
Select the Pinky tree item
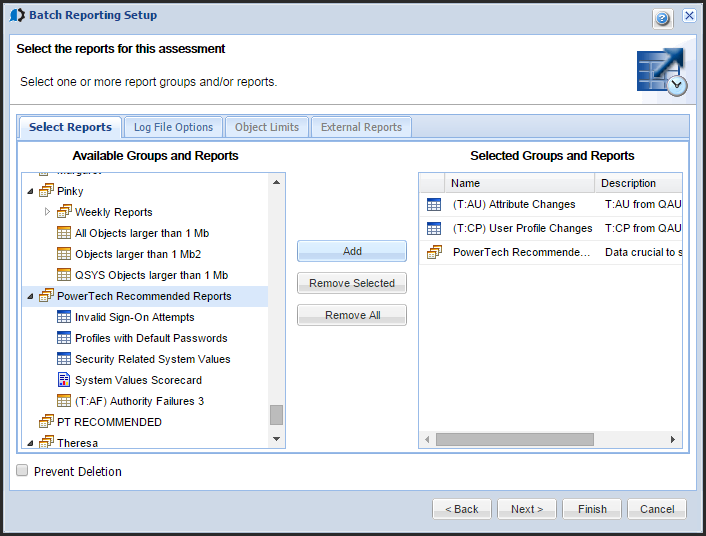click(x=70, y=191)
